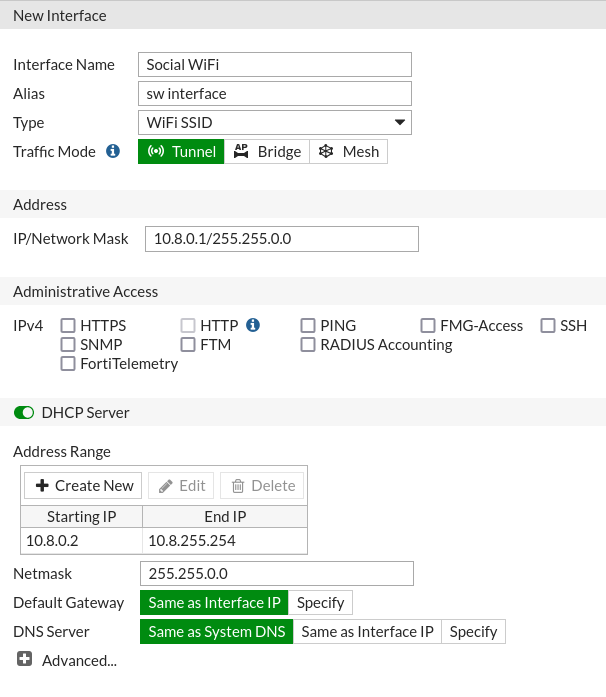Set DNS Server to Same as Interface IP
Image resolution: width=606 pixels, height=697 pixels.
[x=367, y=632]
